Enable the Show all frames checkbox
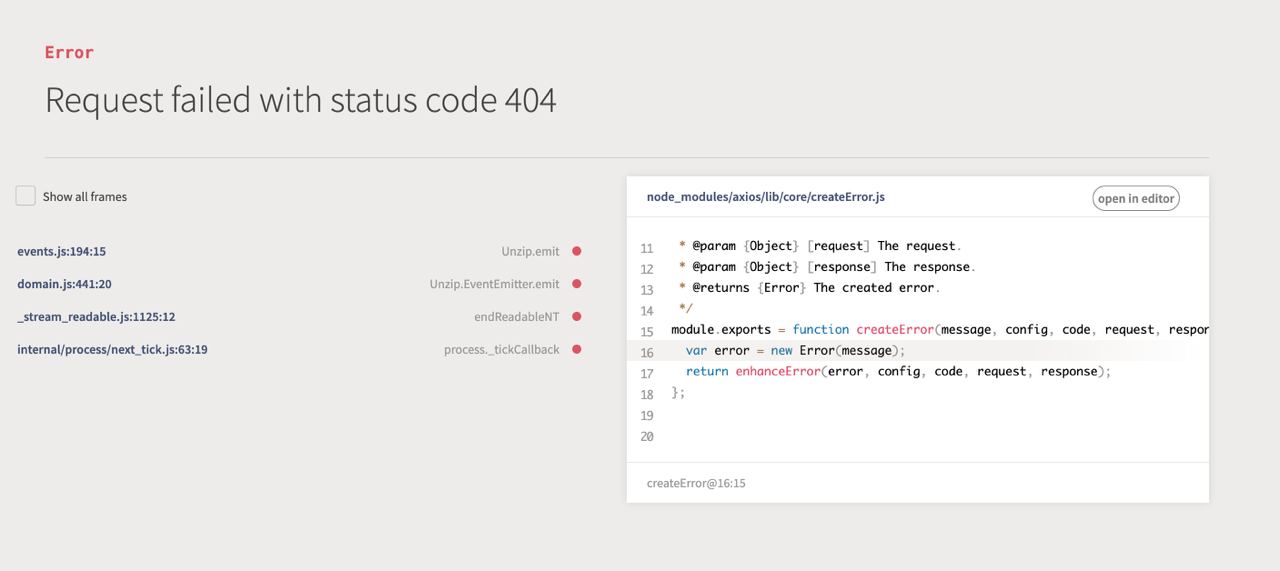 (25, 196)
